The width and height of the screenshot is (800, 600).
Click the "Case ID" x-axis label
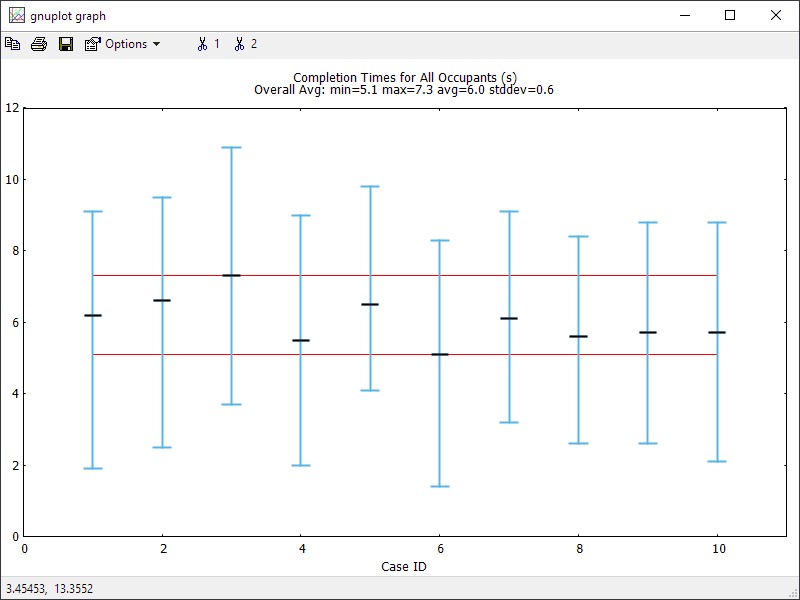pyautogui.click(x=405, y=566)
